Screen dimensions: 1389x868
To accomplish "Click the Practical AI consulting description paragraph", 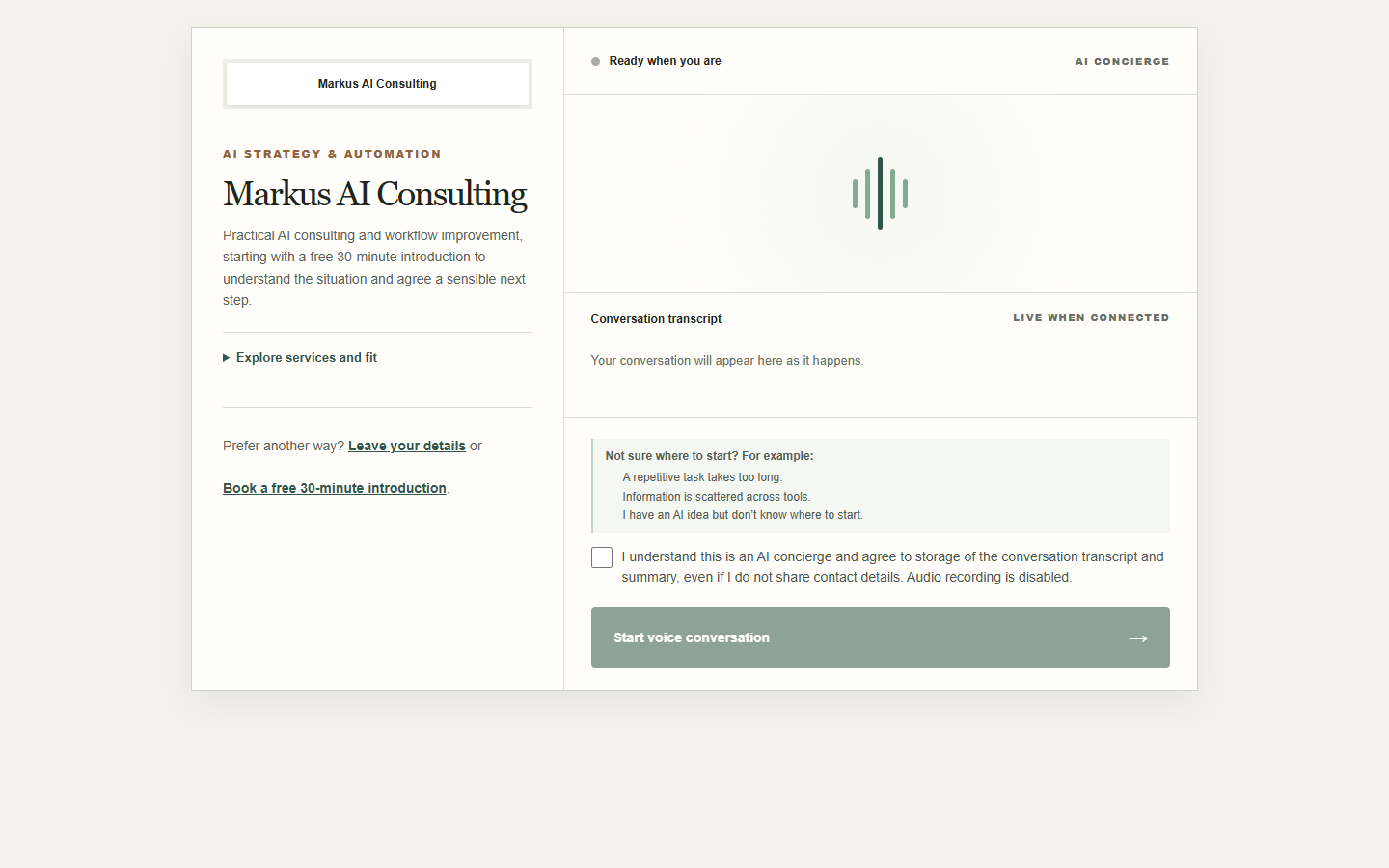I will point(374,268).
